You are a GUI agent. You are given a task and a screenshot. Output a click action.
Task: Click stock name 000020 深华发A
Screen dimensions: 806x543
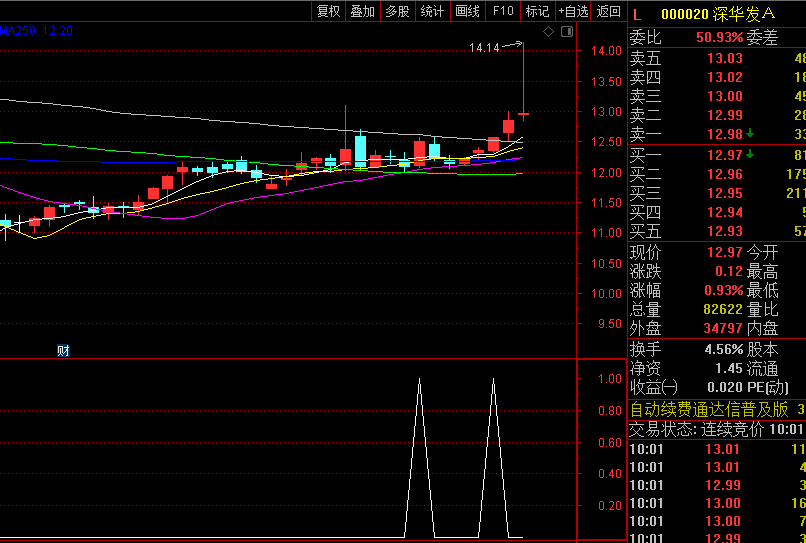point(718,14)
